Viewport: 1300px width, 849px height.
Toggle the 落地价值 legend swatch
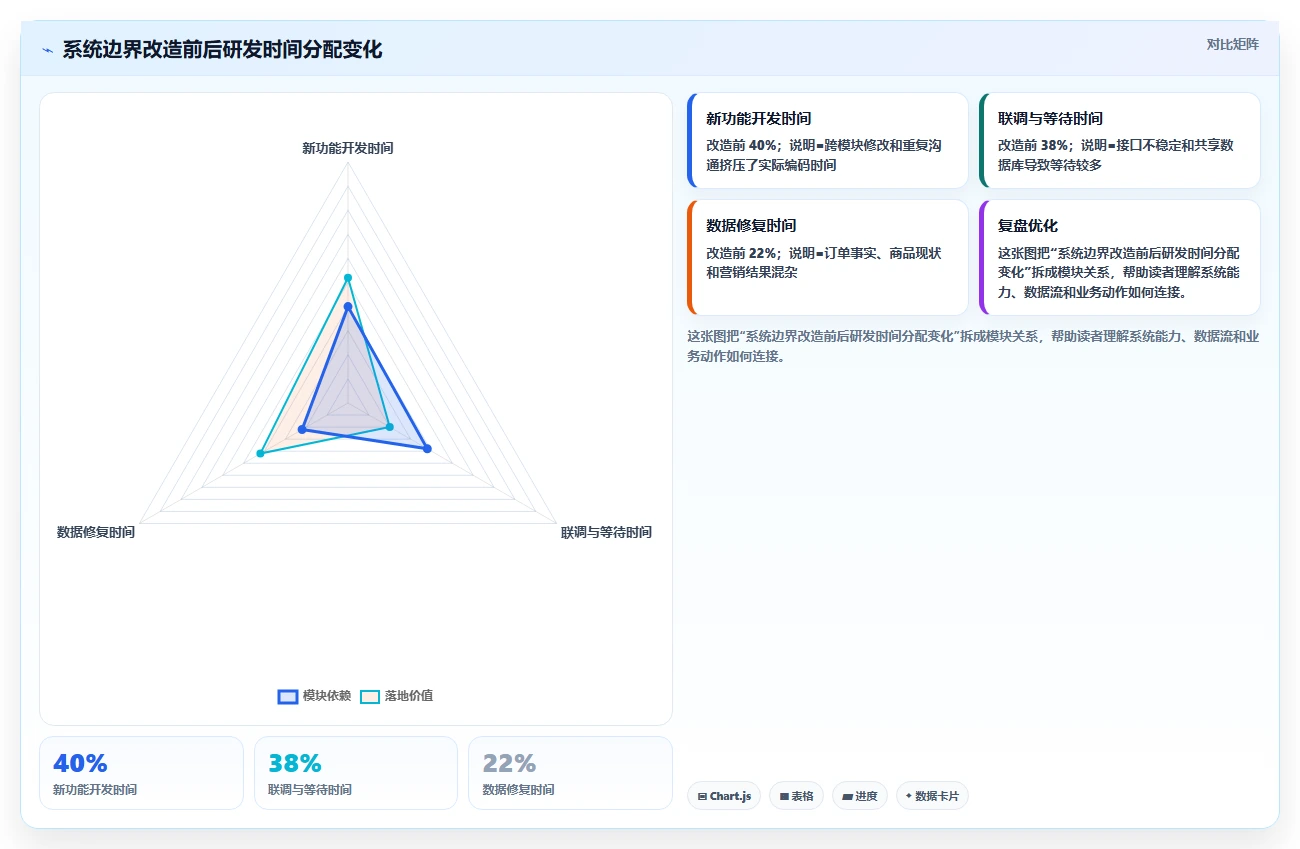pos(370,697)
